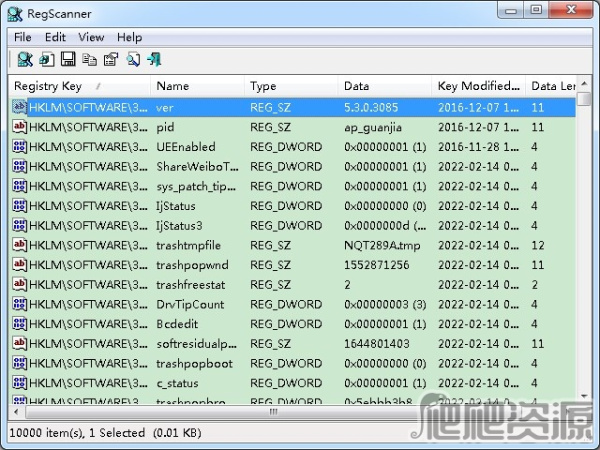Sort by Type column header
600x450 pixels.
291,86
